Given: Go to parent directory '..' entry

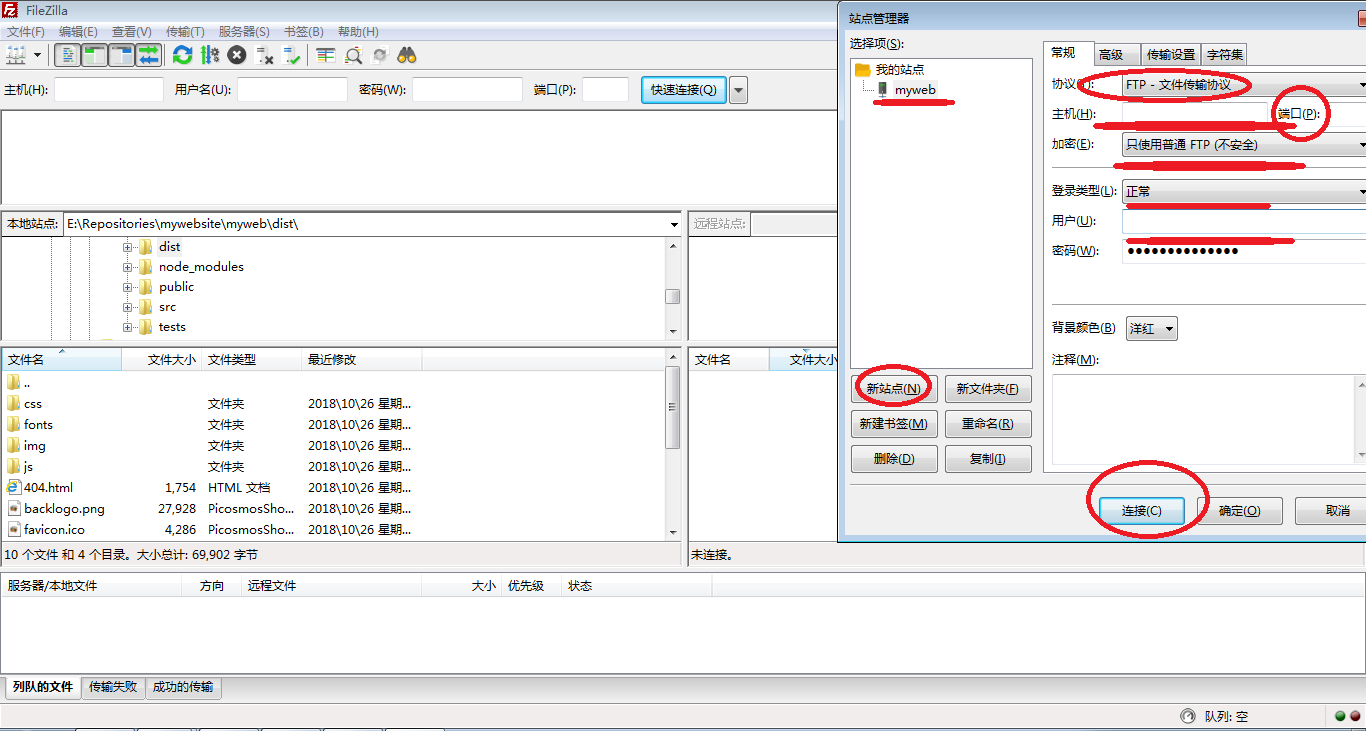Looking at the screenshot, I should point(26,383).
